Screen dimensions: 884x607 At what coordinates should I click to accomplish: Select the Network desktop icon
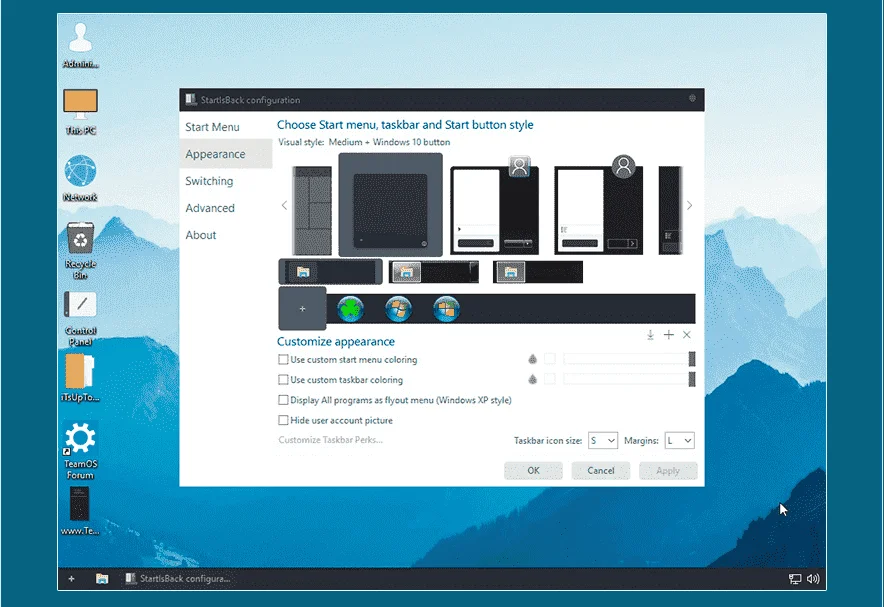coord(80,178)
